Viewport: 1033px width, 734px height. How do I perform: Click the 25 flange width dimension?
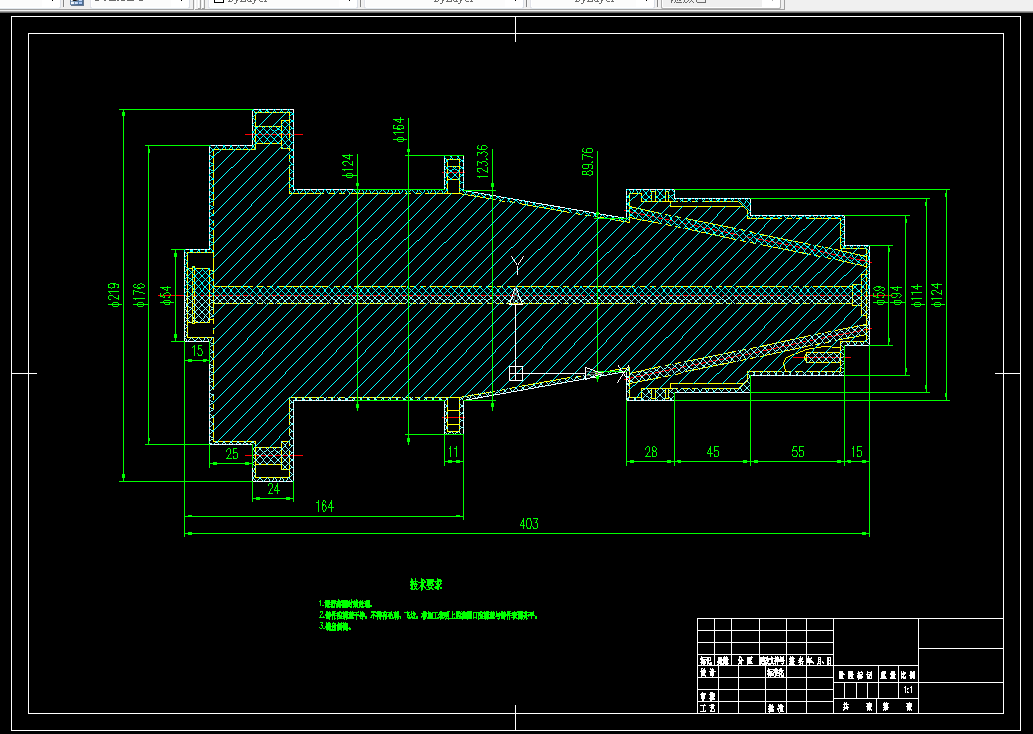pos(233,454)
